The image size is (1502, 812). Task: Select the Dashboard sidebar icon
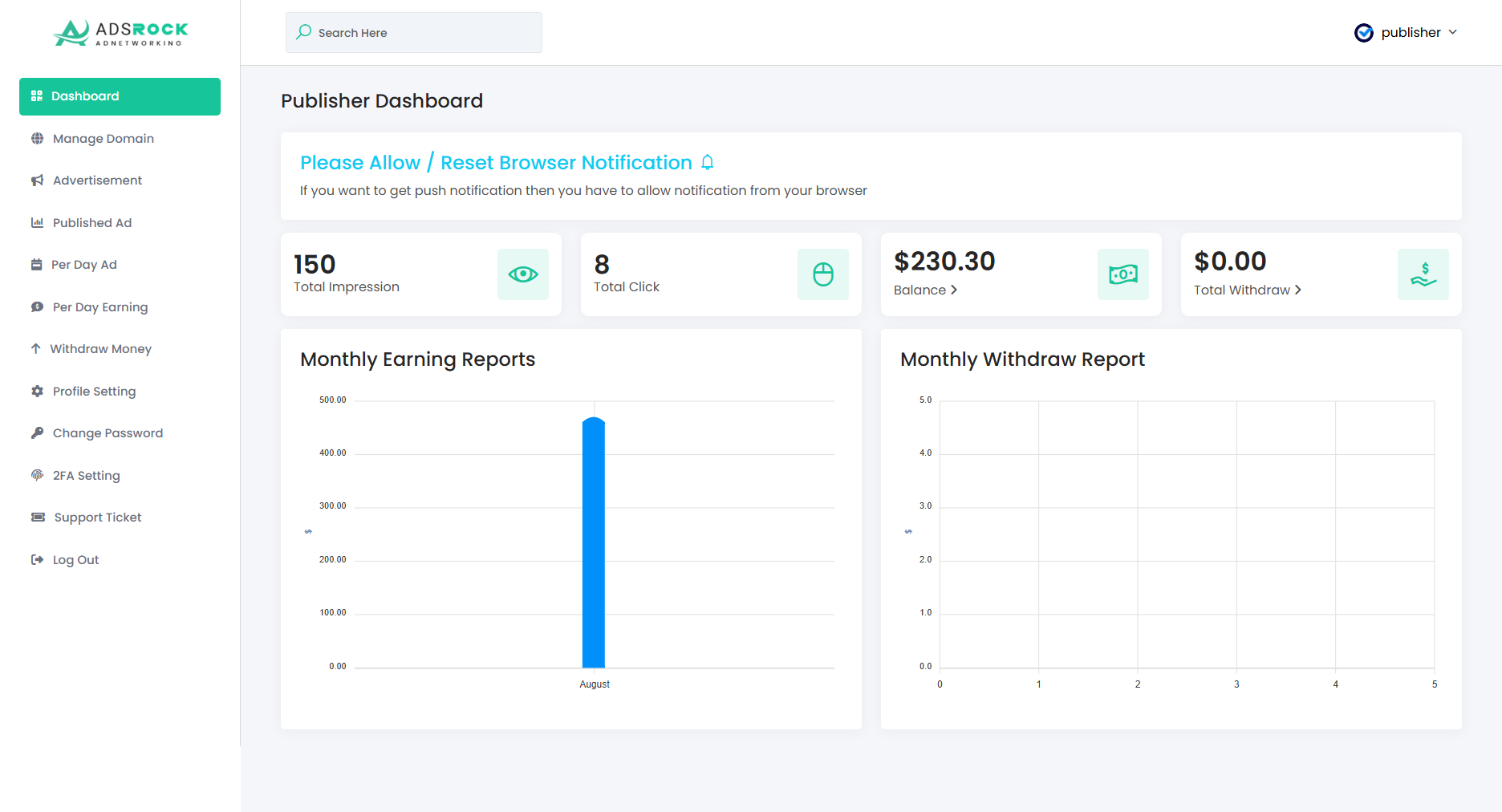click(37, 95)
